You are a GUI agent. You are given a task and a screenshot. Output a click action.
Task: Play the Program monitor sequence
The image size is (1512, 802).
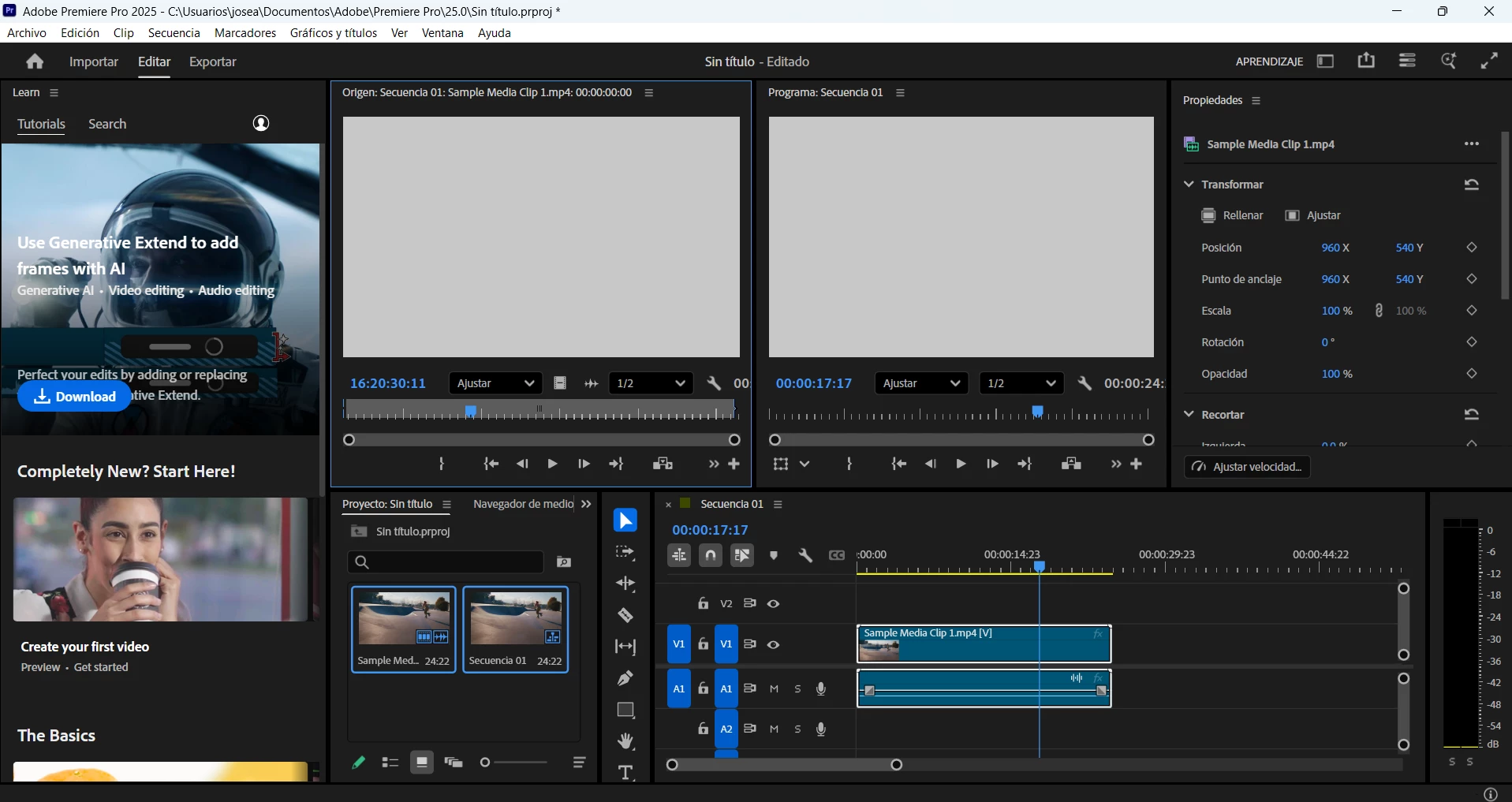[961, 464]
